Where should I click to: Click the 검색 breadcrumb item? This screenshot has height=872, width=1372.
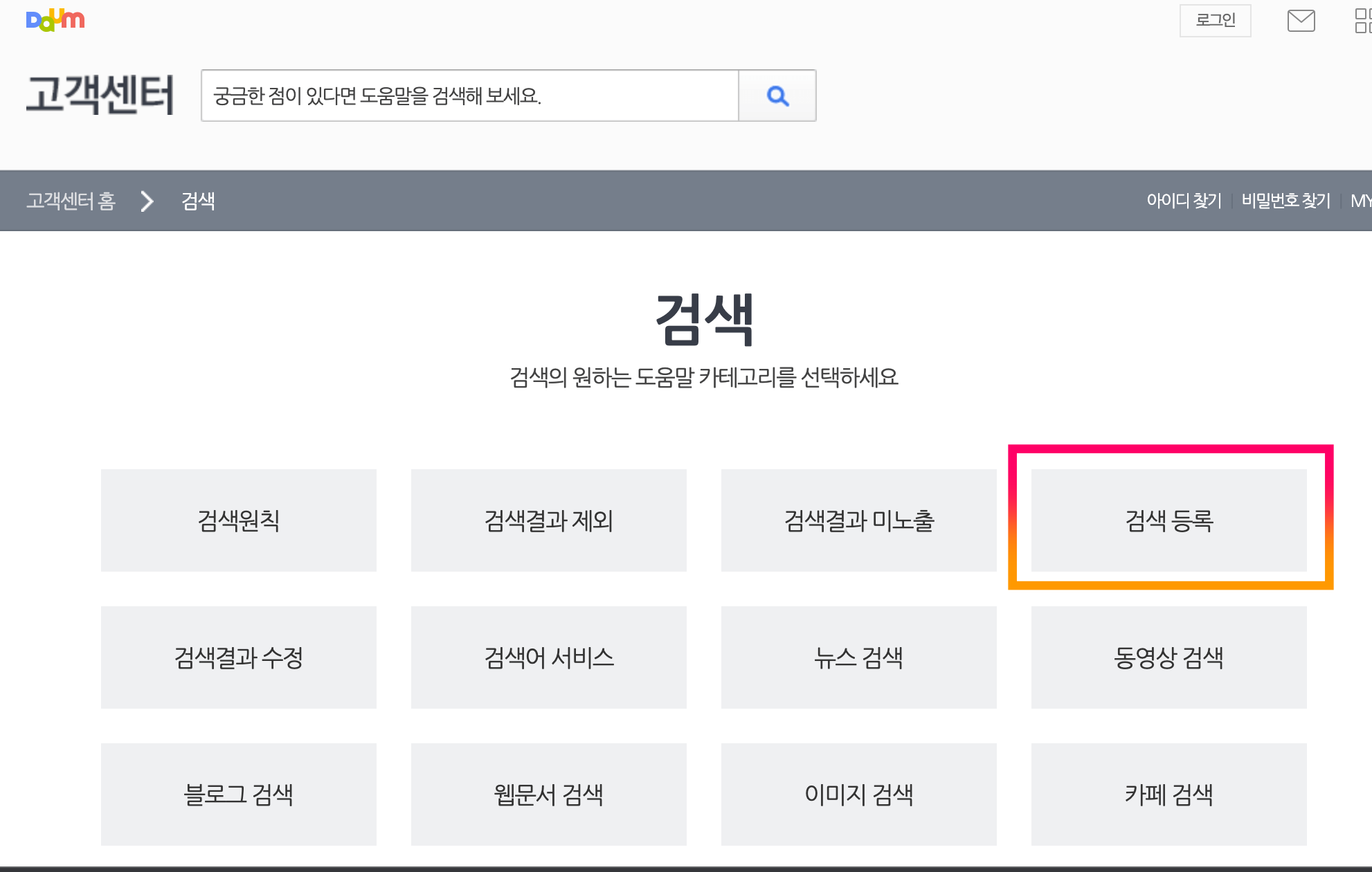click(198, 201)
